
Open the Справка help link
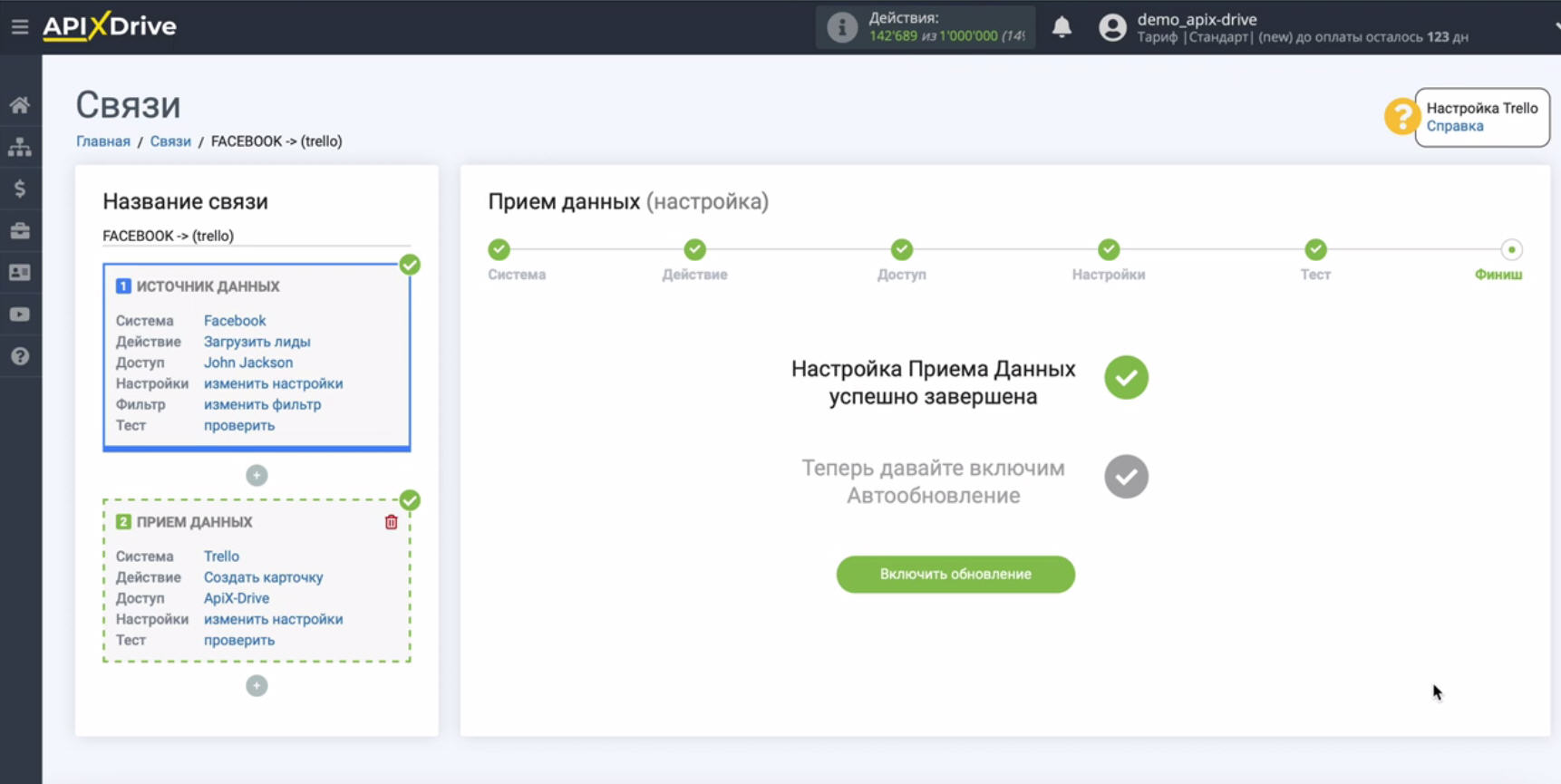pos(1455,126)
